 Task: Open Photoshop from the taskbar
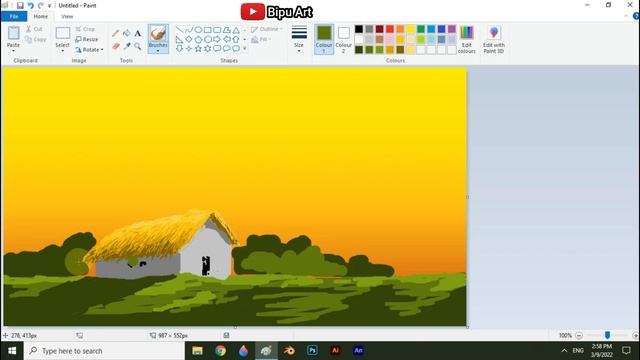(x=312, y=351)
